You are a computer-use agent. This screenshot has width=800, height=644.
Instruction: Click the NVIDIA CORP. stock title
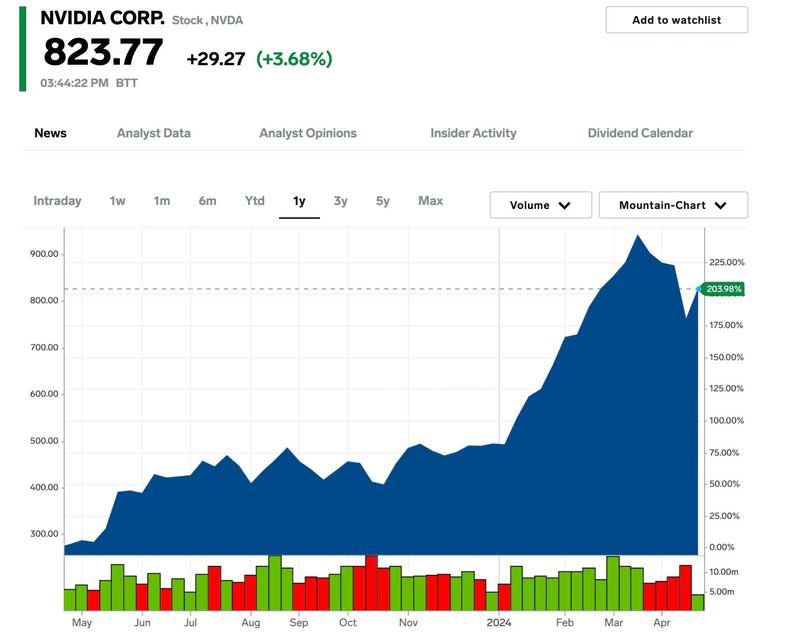(x=103, y=18)
